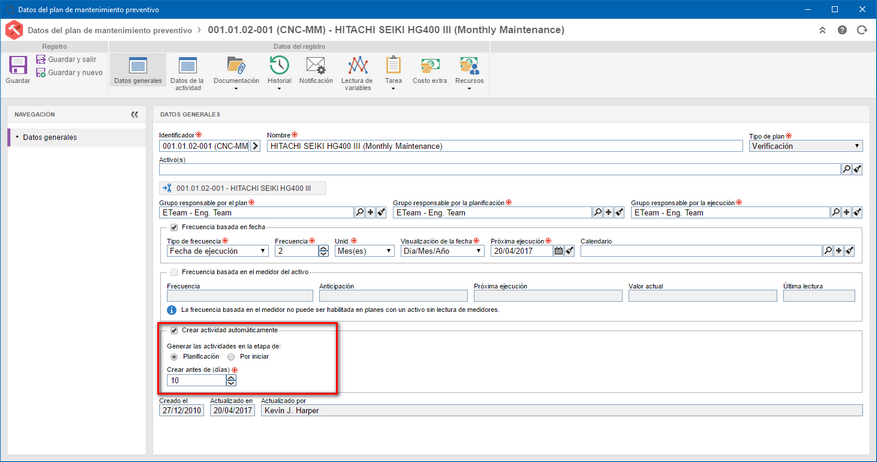Open Notificación envelope settings
877x462 pixels.
316,70
